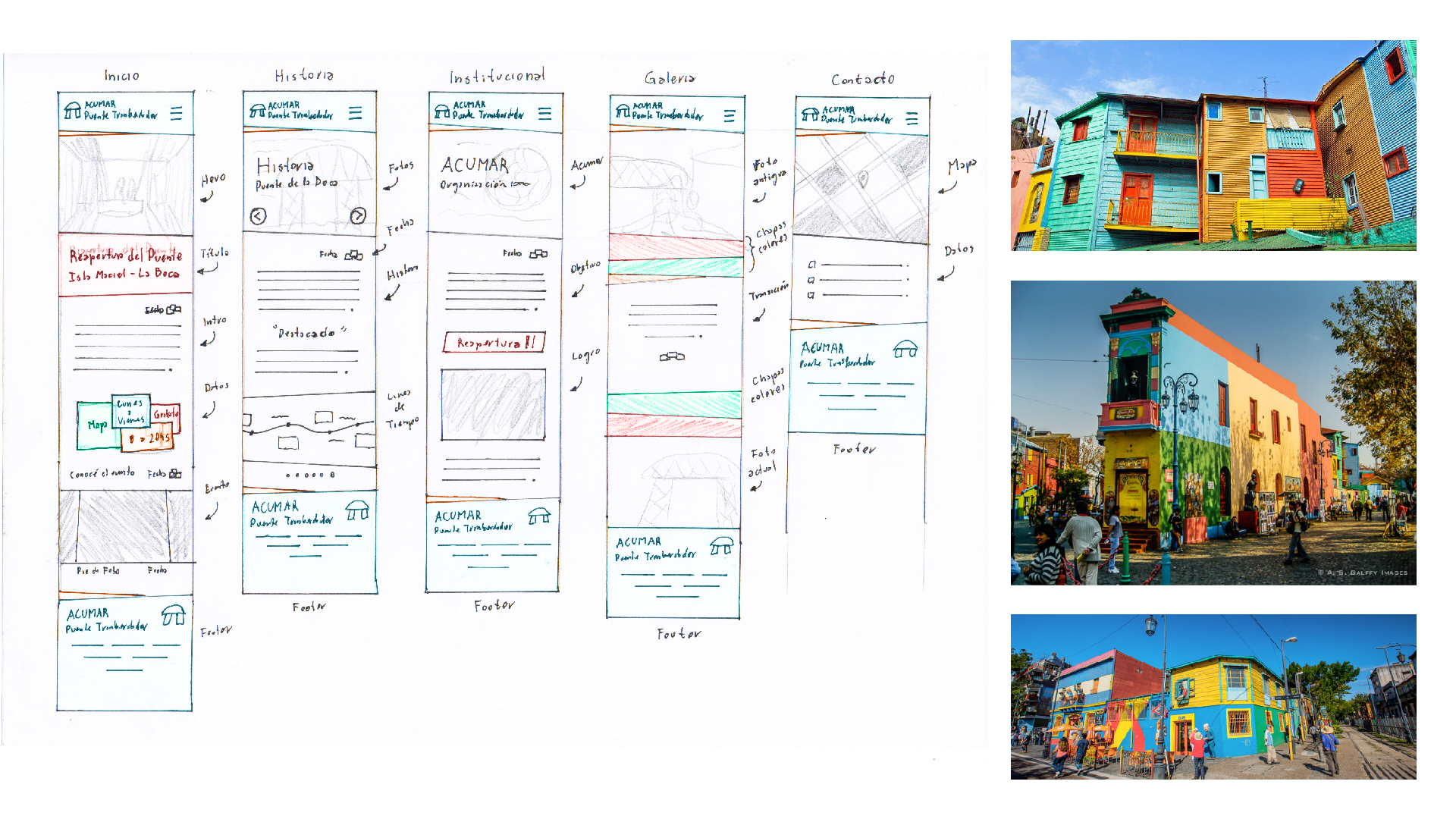Click the Conocé el evento link in Inicio

pos(102,473)
